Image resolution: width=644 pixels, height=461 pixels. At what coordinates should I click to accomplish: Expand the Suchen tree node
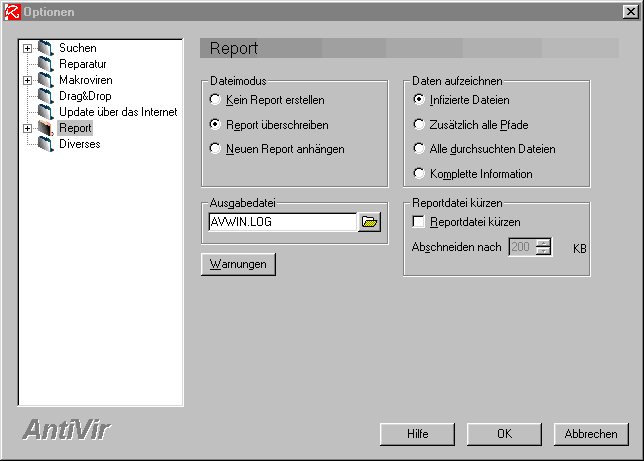tap(27, 48)
